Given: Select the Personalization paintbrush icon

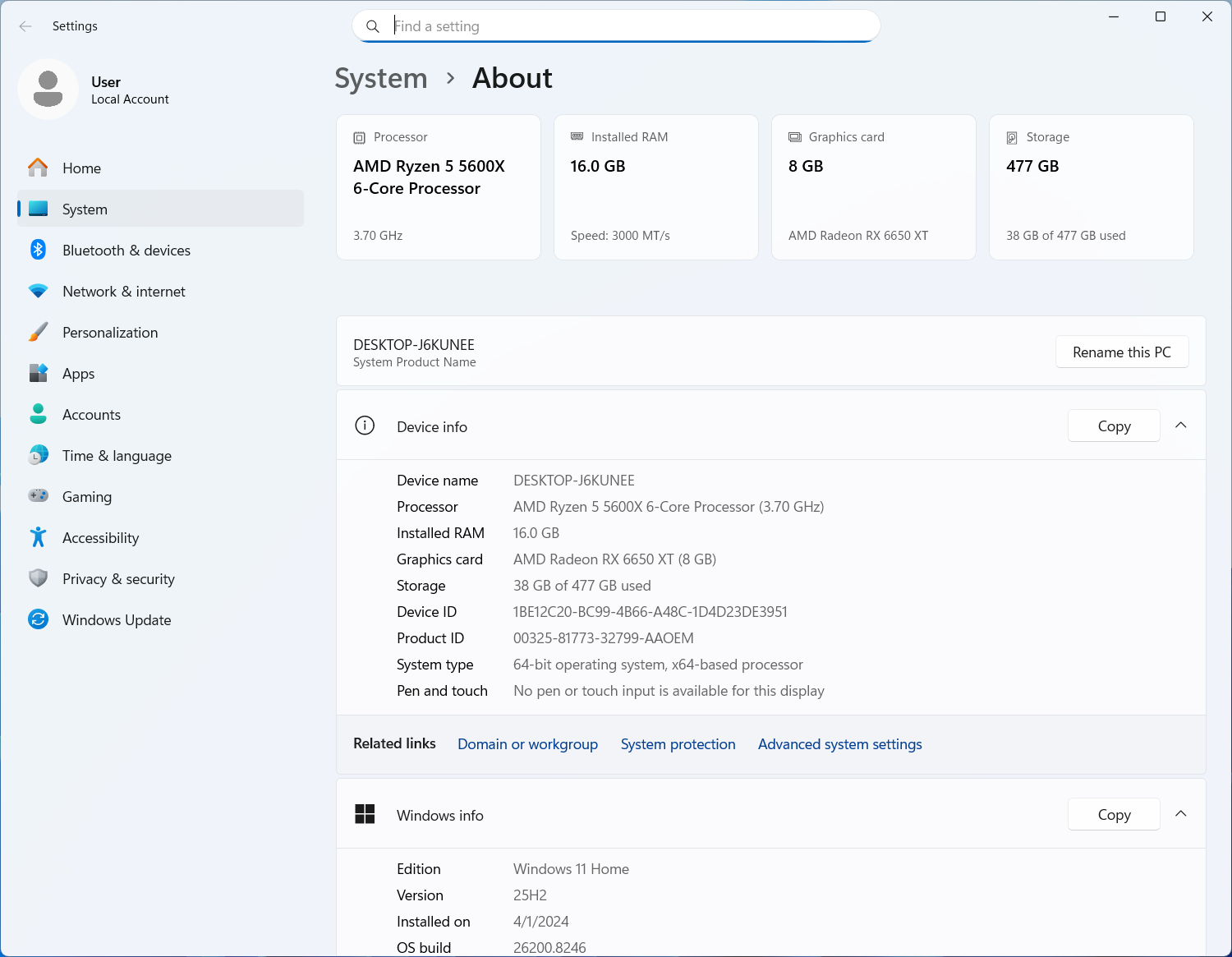Looking at the screenshot, I should (38, 332).
